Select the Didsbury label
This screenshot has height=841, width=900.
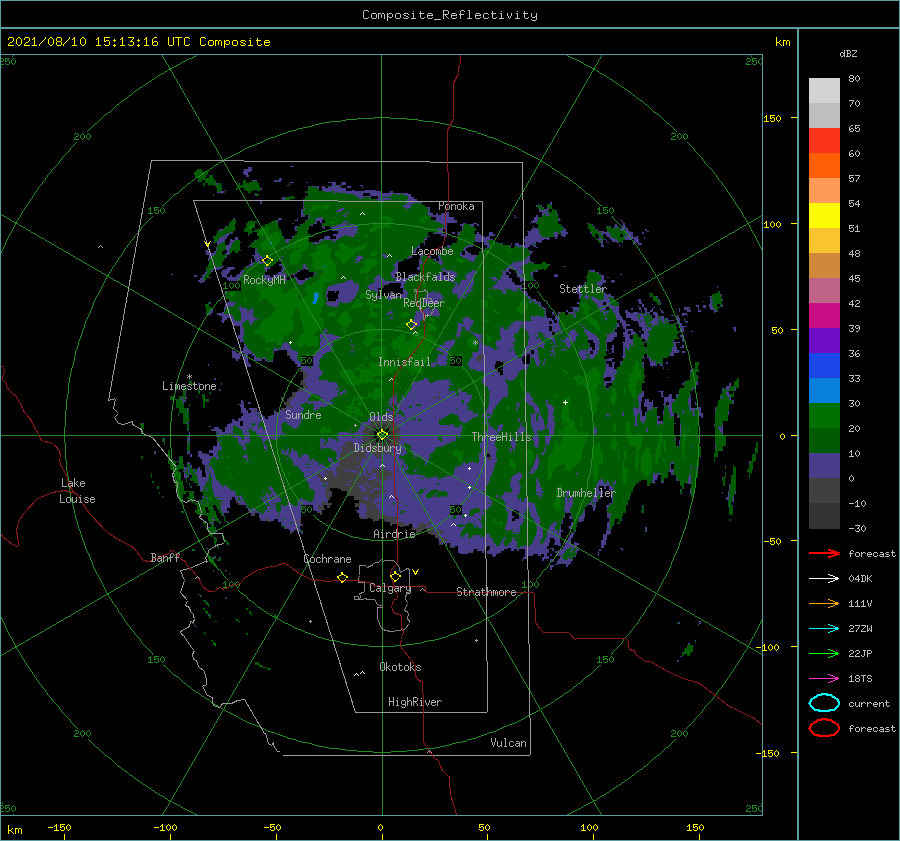point(378,448)
